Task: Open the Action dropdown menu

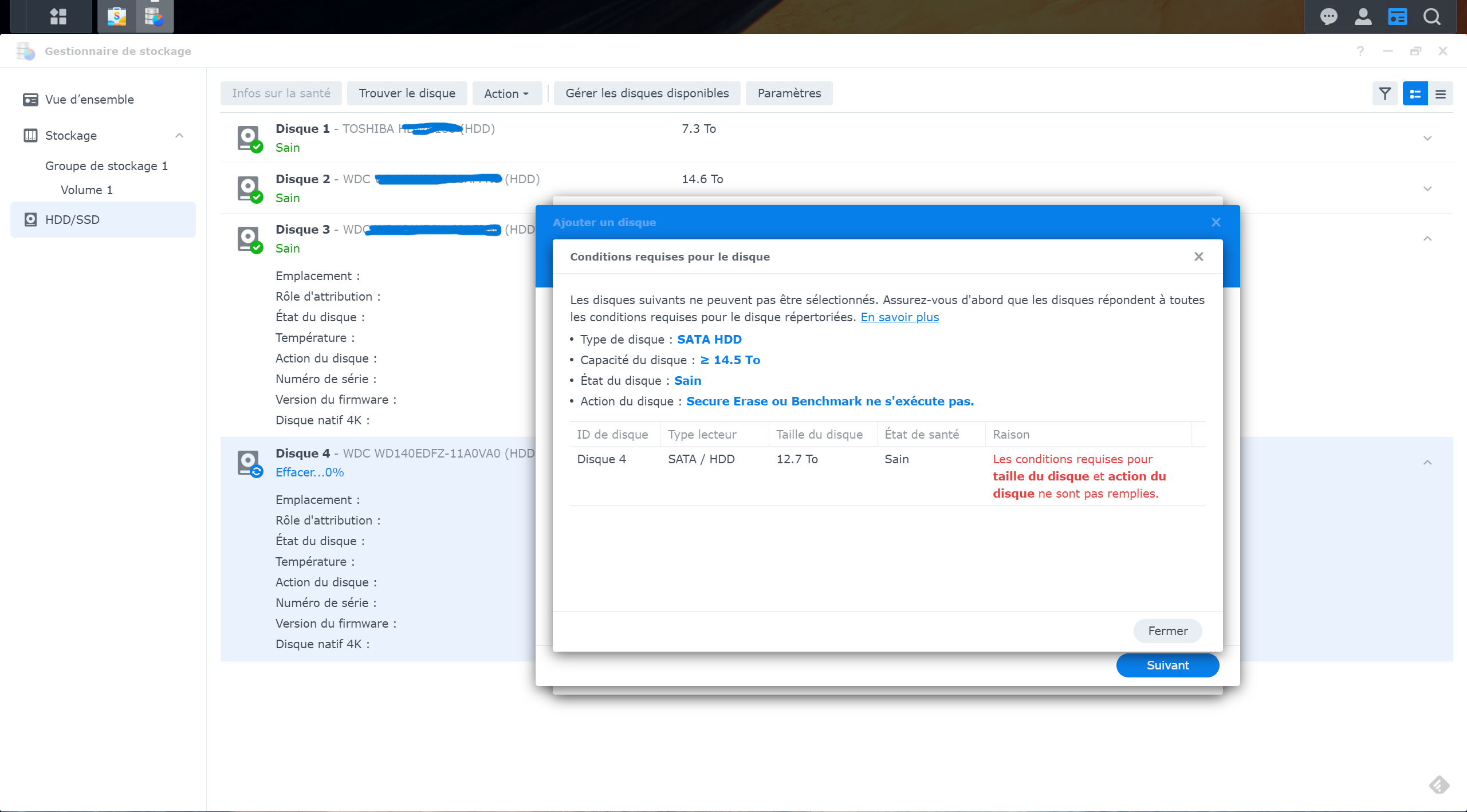Action: pyautogui.click(x=506, y=93)
